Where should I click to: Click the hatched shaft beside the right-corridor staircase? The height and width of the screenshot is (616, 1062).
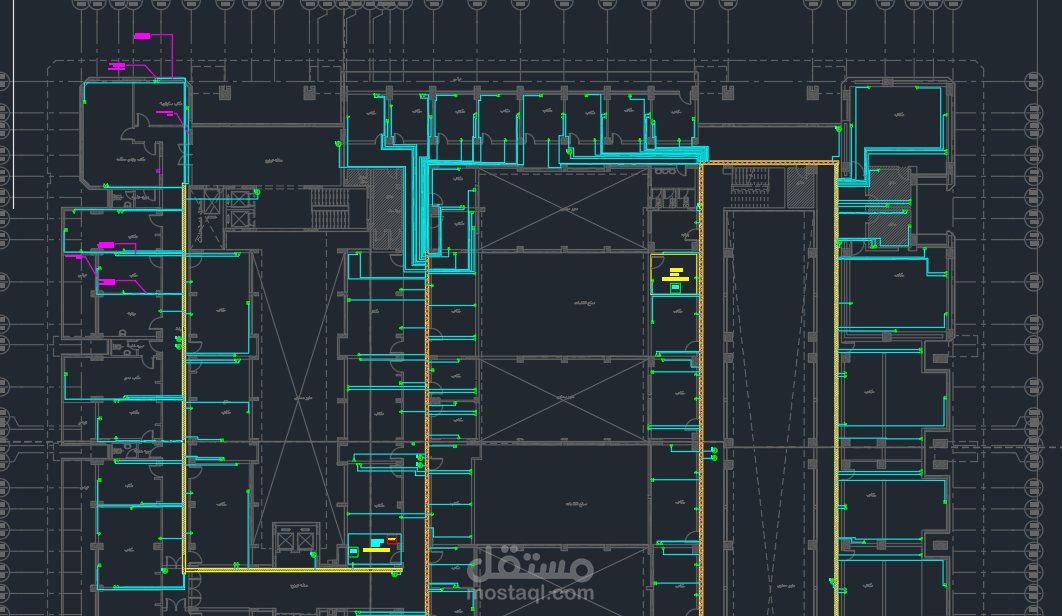801,187
